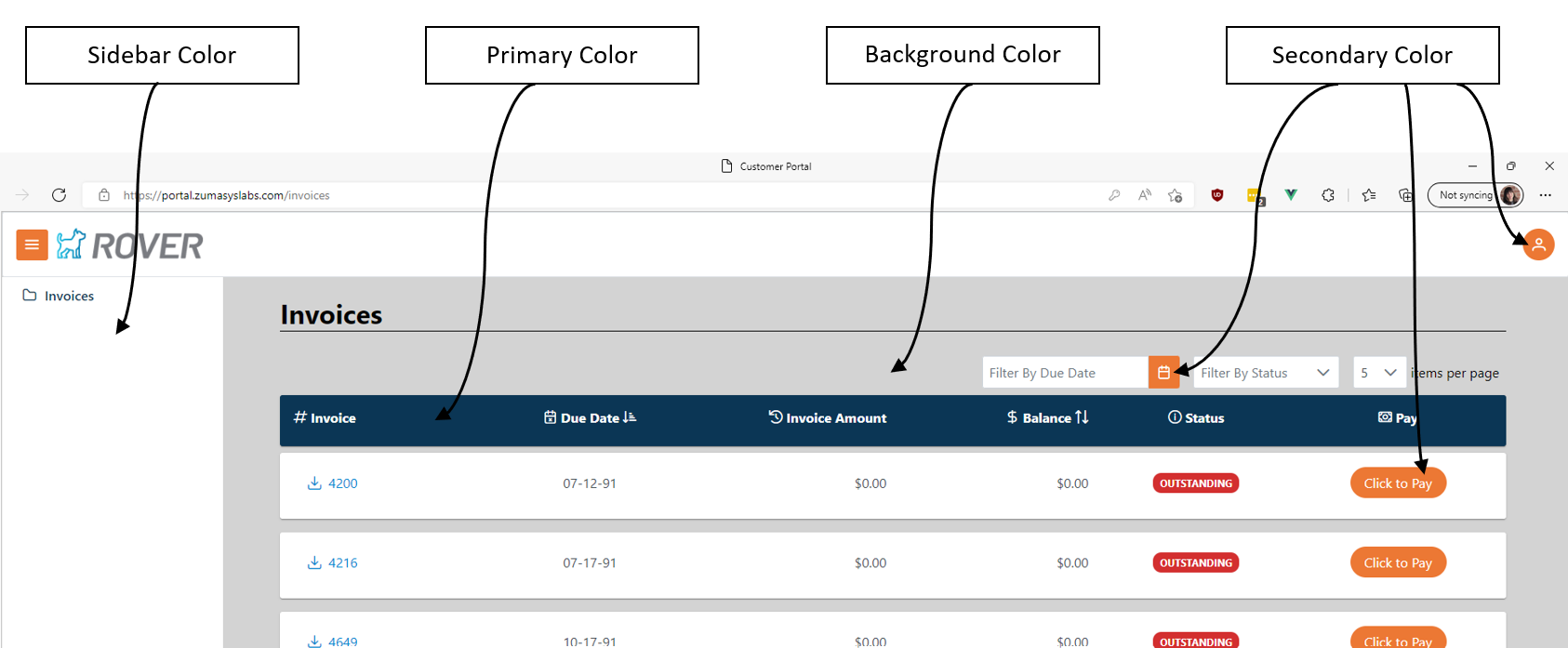Click the Rover logo
Image resolution: width=1568 pixels, height=648 pixels.
[130, 245]
